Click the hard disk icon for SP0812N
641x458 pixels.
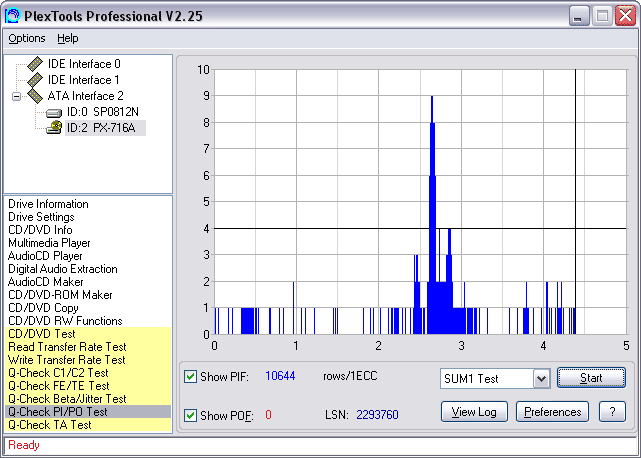coord(54,112)
